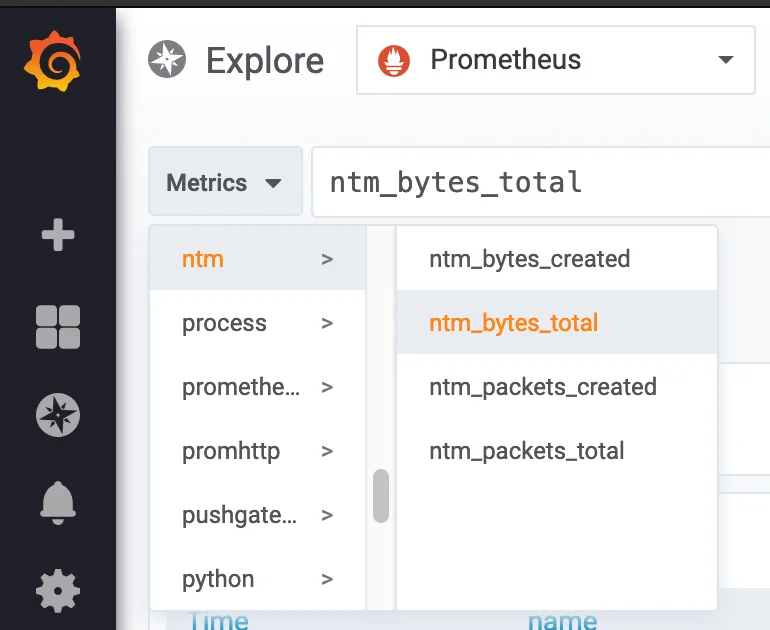This screenshot has width=770, height=630.
Task: Expand the process metrics category
Action: point(257,323)
